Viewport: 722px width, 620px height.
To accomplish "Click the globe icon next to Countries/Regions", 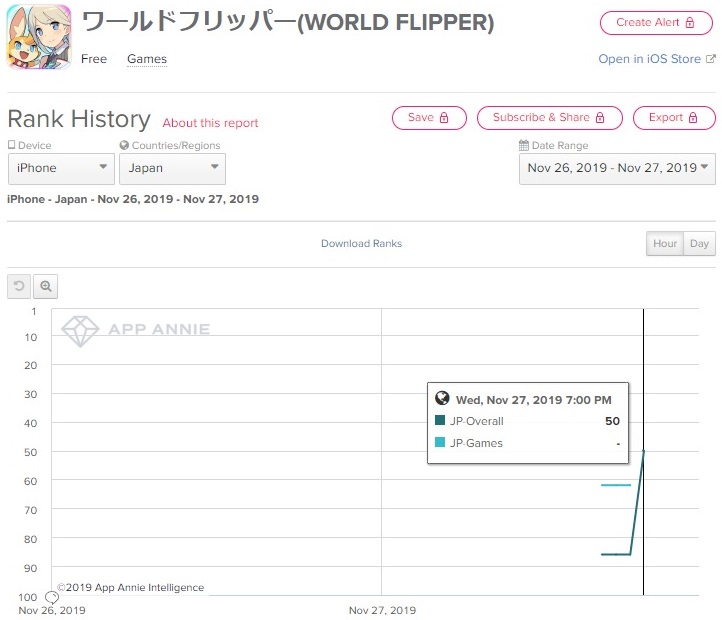I will (x=124, y=145).
